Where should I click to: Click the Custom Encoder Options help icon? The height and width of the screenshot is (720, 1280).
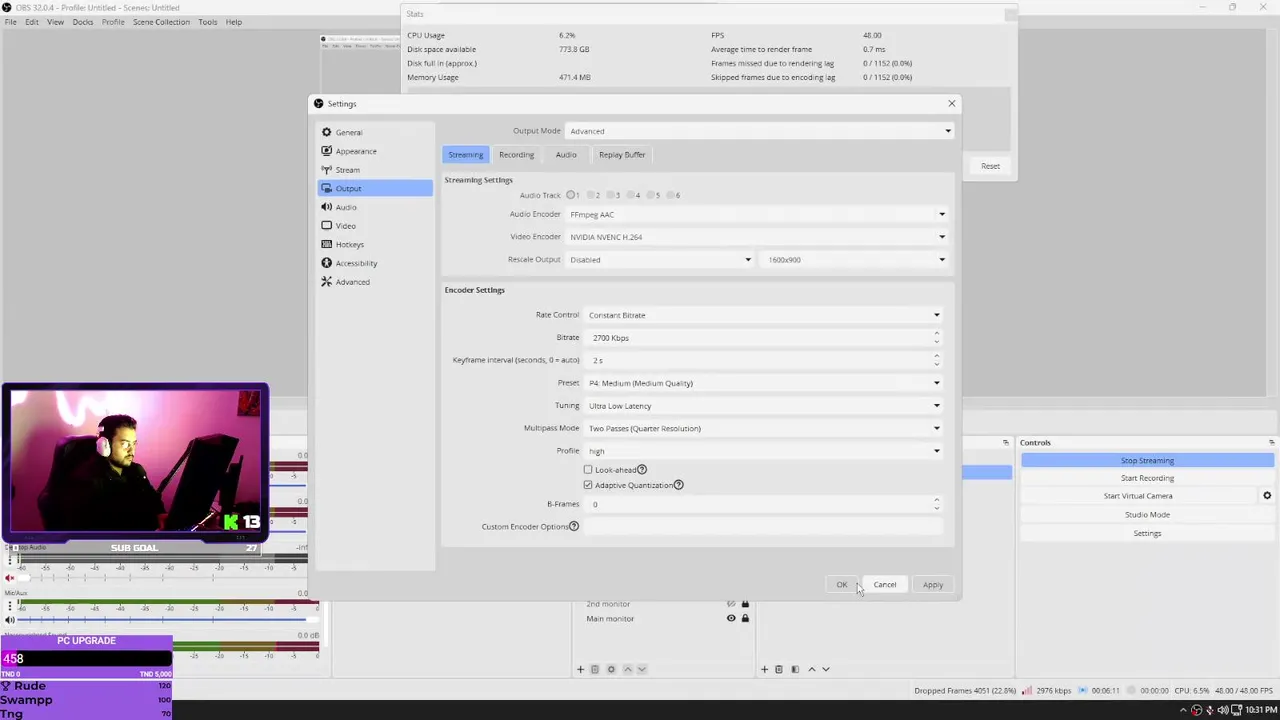574,527
